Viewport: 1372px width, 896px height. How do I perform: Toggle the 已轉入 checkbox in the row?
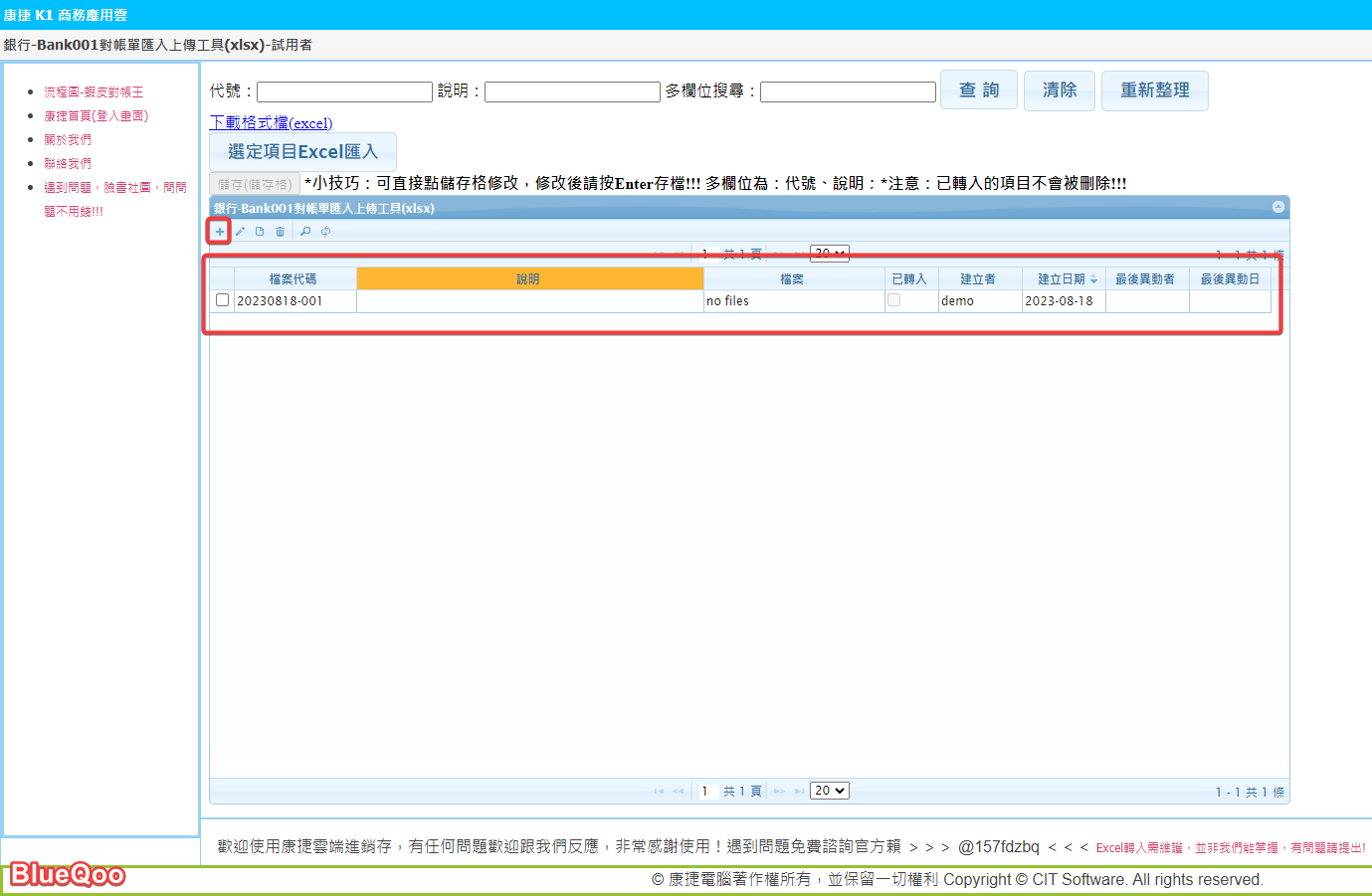click(x=893, y=300)
